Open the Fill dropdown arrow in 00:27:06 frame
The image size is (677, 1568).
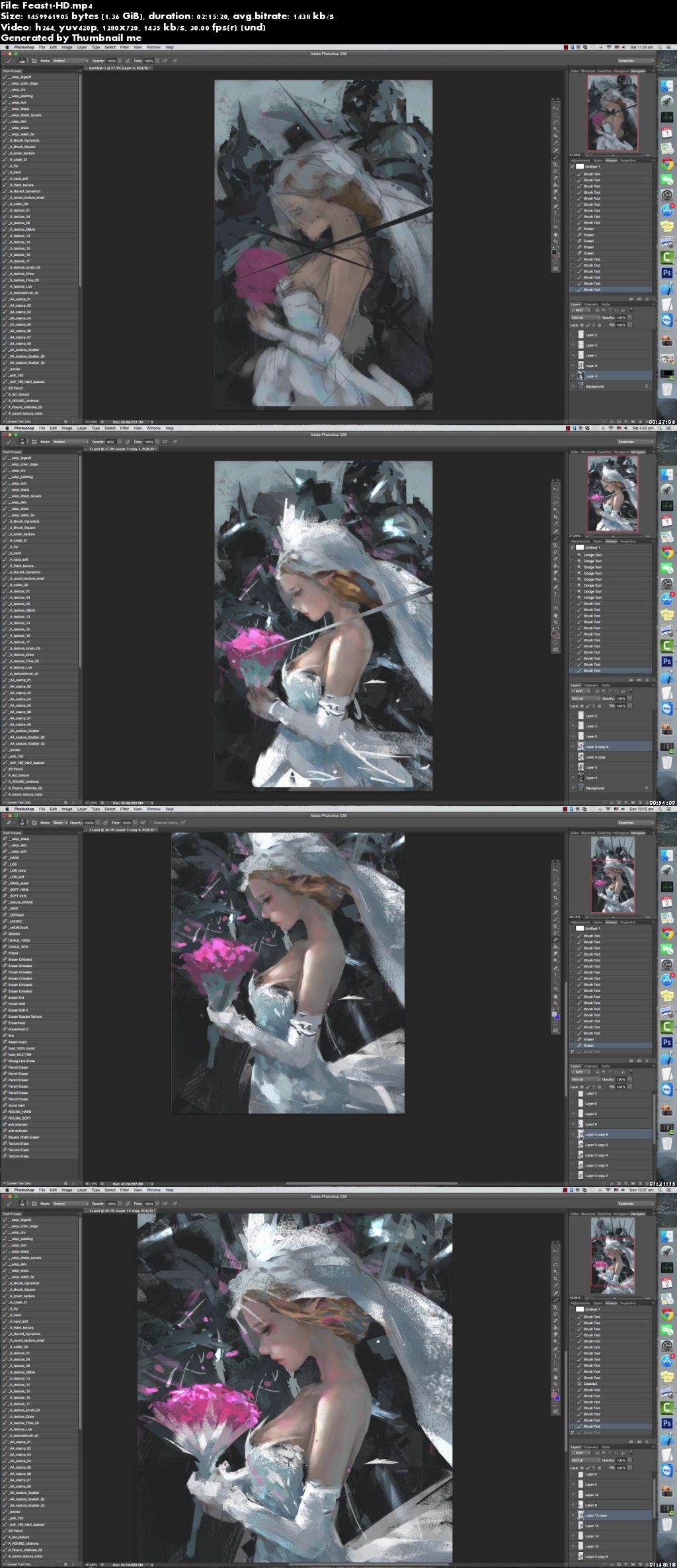click(x=629, y=325)
